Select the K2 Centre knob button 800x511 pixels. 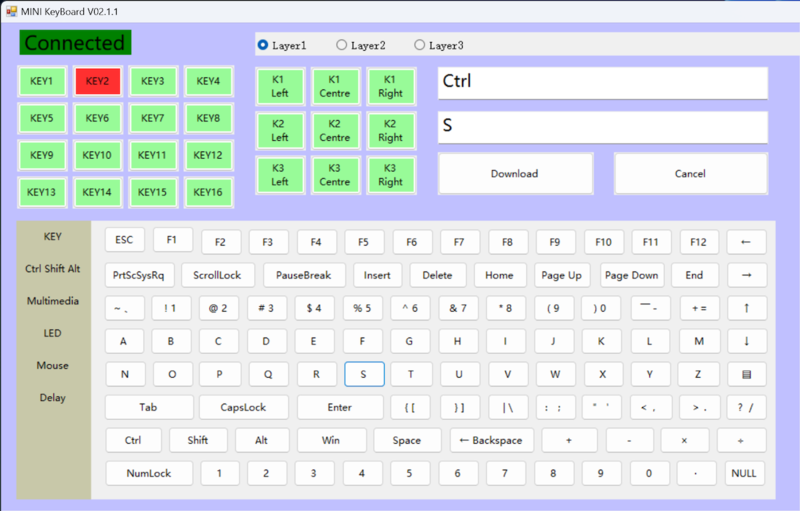click(x=334, y=130)
